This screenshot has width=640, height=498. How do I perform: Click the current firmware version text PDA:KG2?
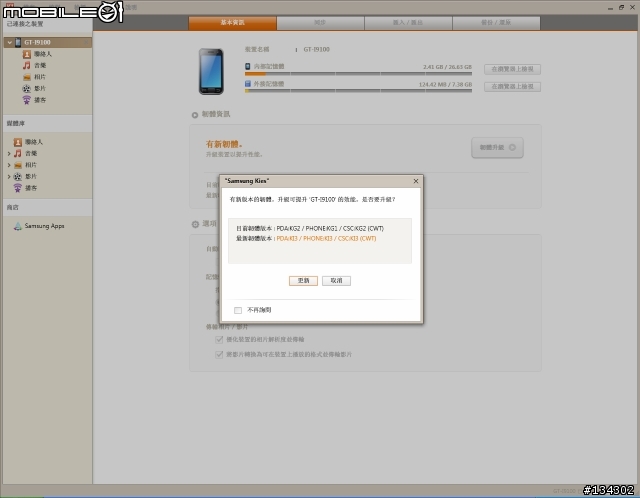tap(330, 229)
